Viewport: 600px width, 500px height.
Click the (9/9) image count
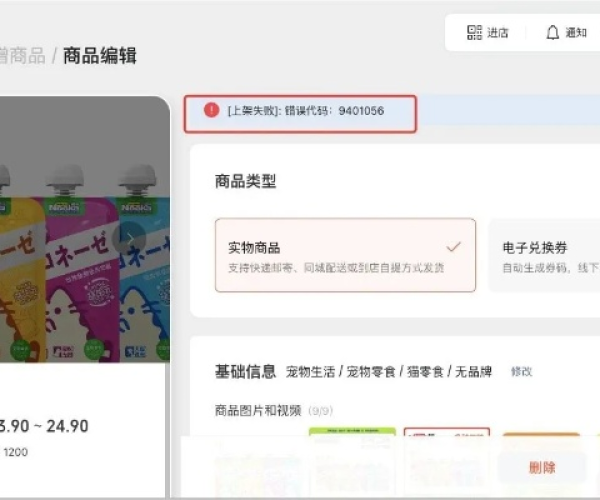click(x=320, y=411)
